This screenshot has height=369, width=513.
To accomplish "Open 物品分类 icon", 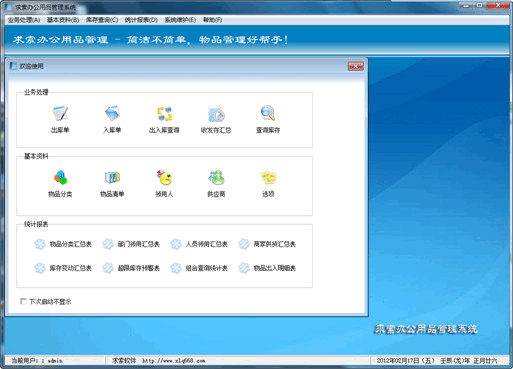I will pos(60,178).
